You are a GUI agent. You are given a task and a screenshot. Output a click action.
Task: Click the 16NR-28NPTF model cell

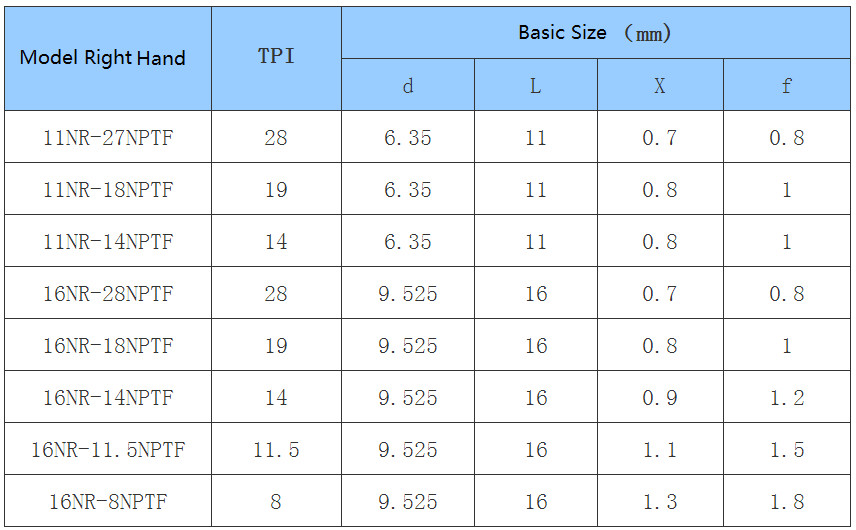108,293
